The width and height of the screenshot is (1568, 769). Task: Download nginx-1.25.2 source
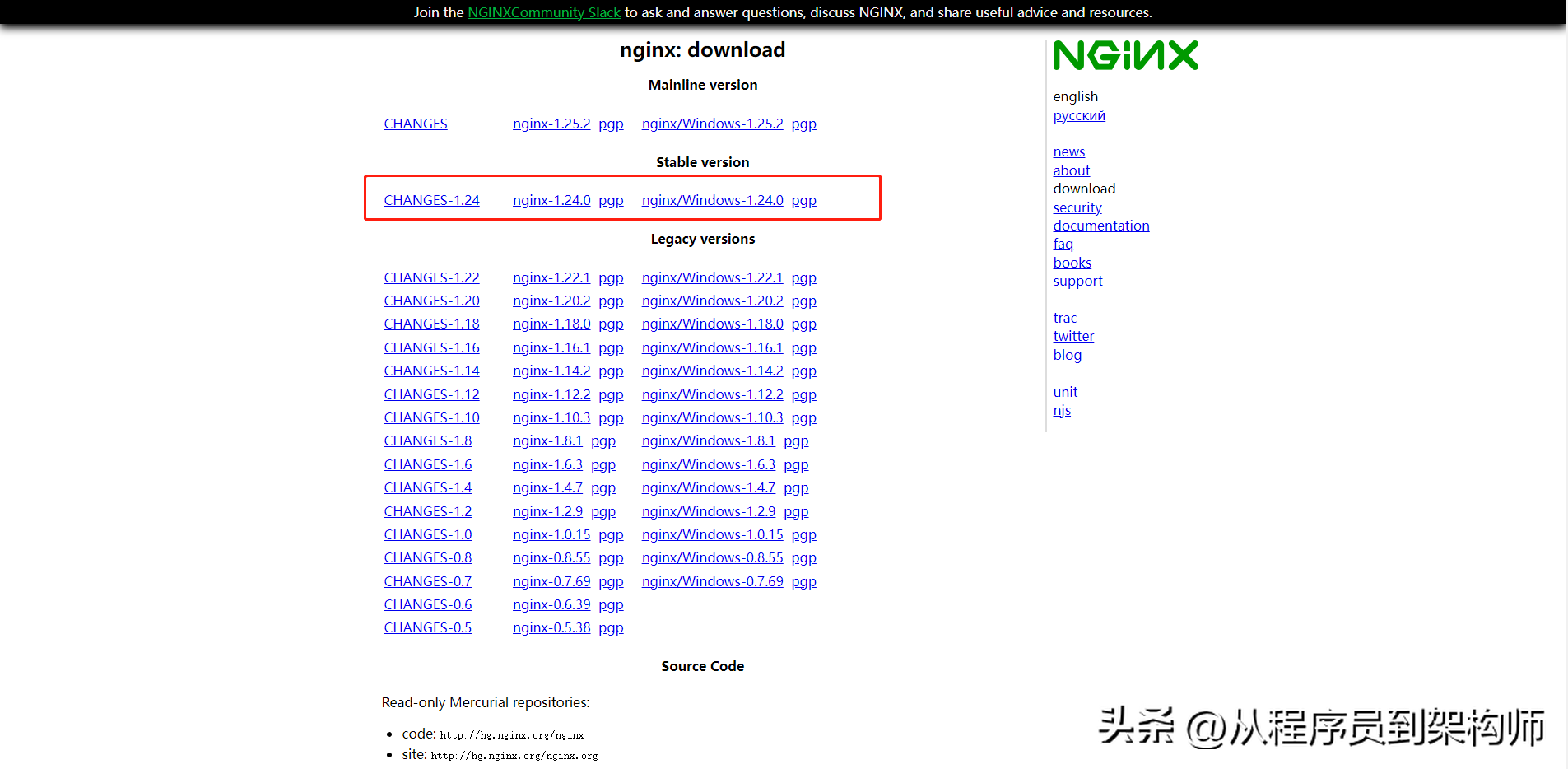pyautogui.click(x=551, y=124)
